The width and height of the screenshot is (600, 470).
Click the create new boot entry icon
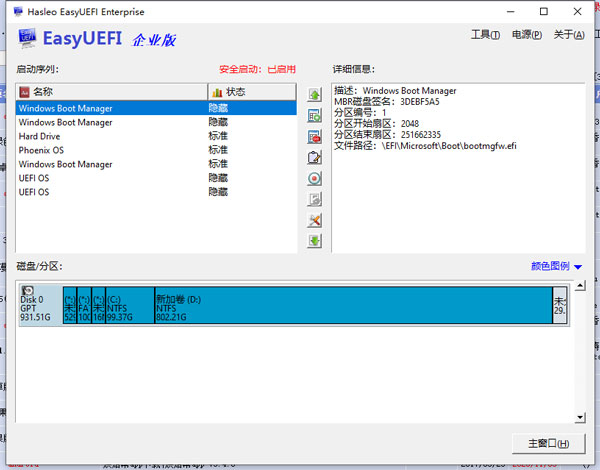314,116
